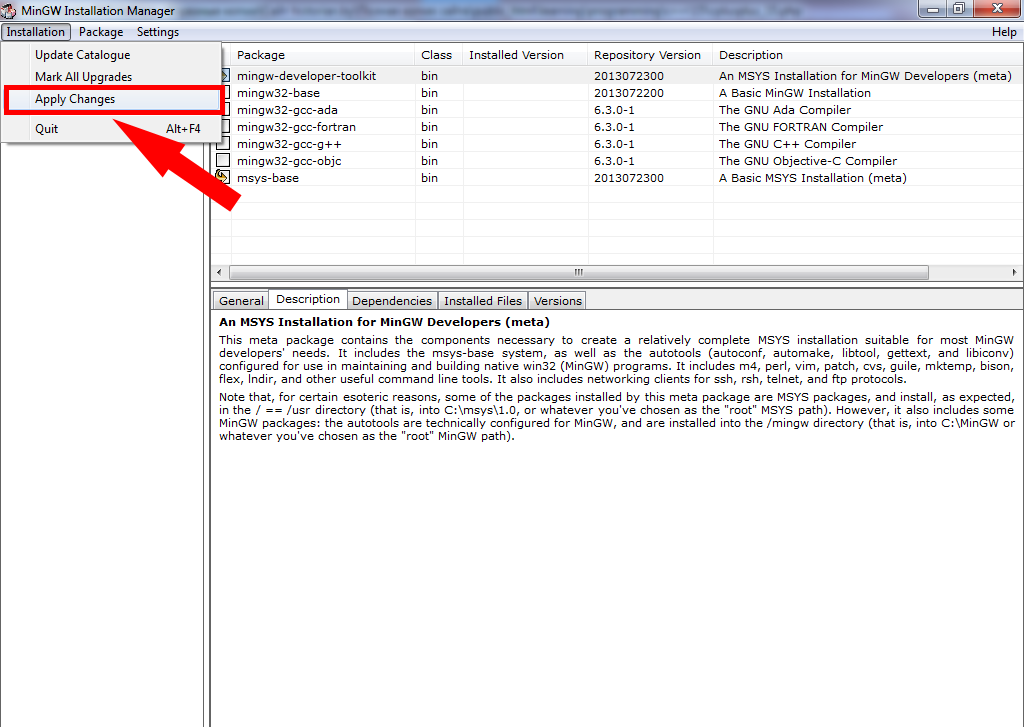Mark the mingw32-gcc-fortran package checkbox
Image resolution: width=1024 pixels, height=727 pixels.
(224, 127)
